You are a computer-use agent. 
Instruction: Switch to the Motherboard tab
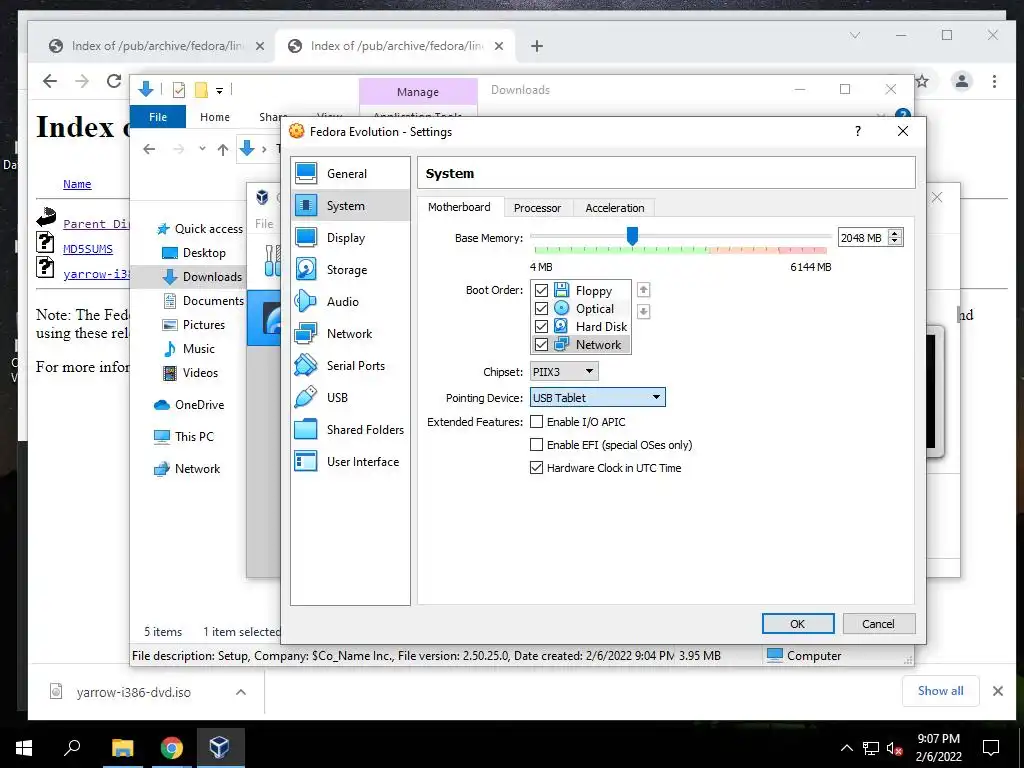pos(459,207)
